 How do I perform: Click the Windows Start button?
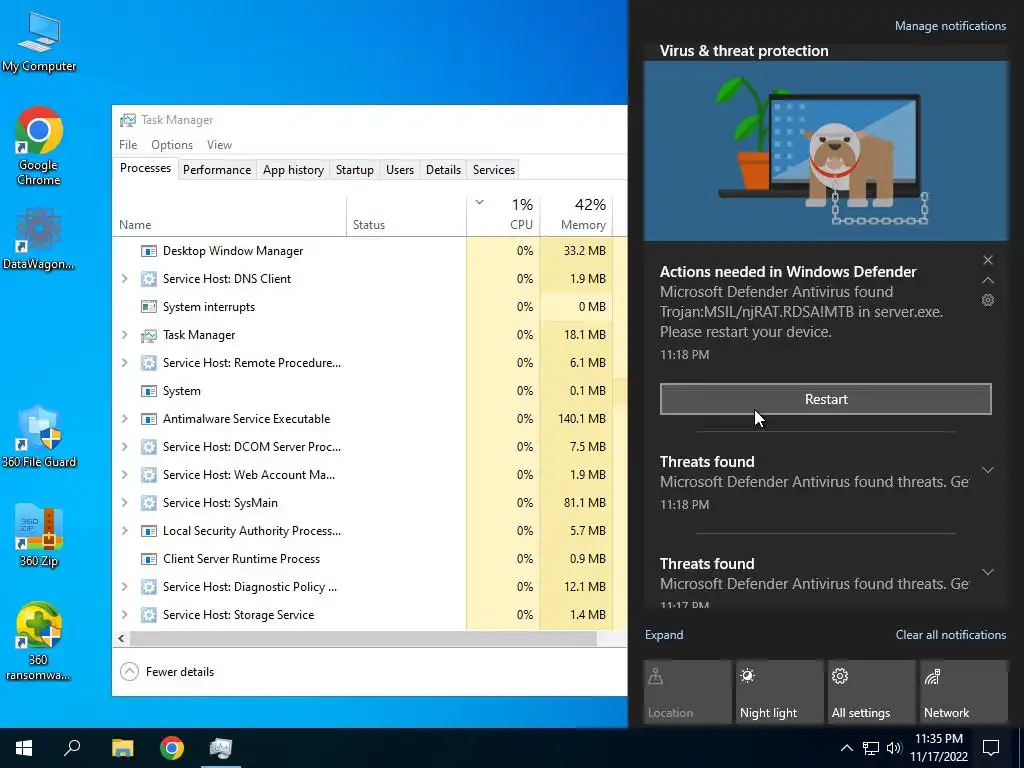tap(24, 748)
